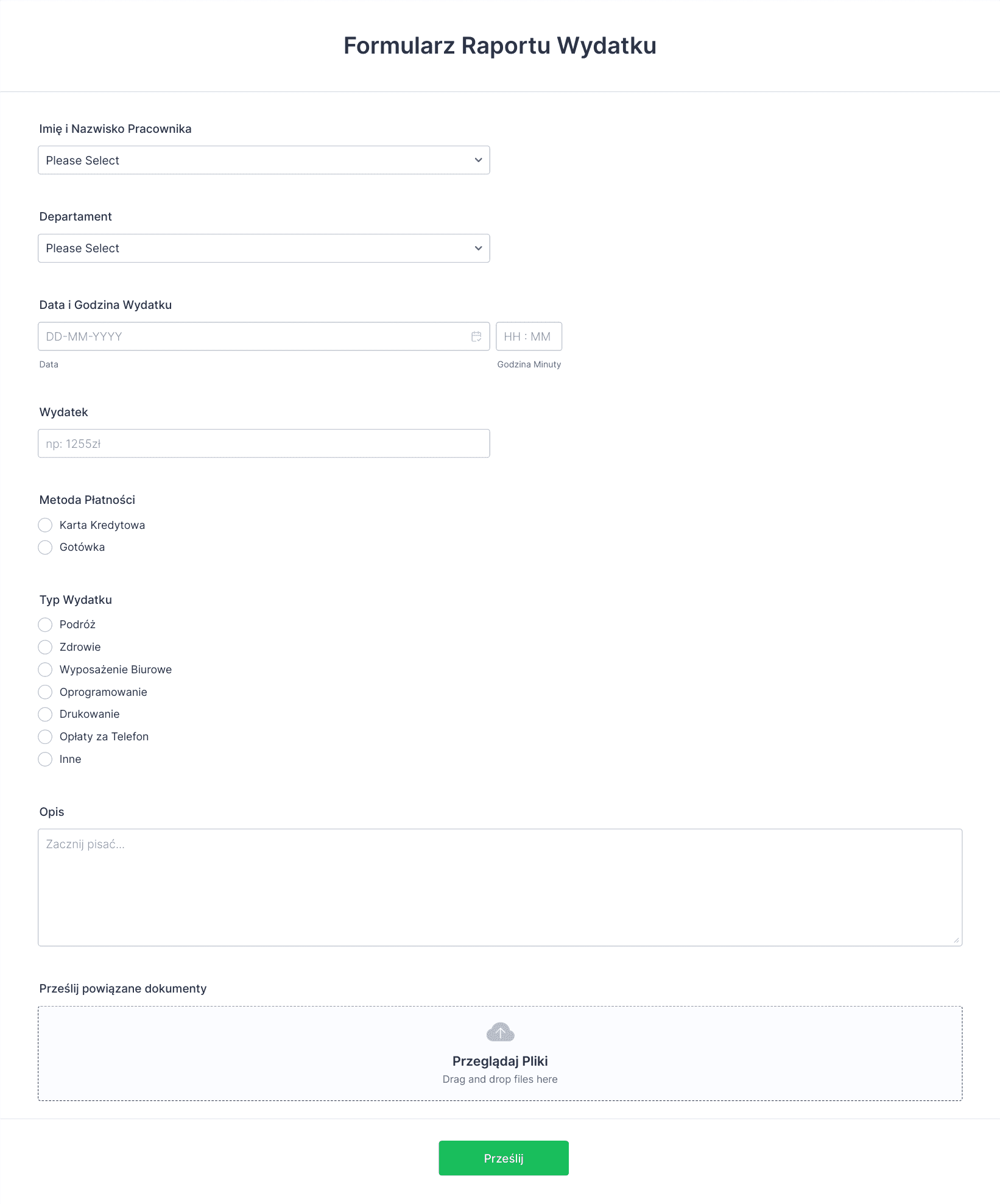This screenshot has height=1204, width=1000.
Task: Click Przeglądaj Pliki to browse files
Action: pos(500,1061)
